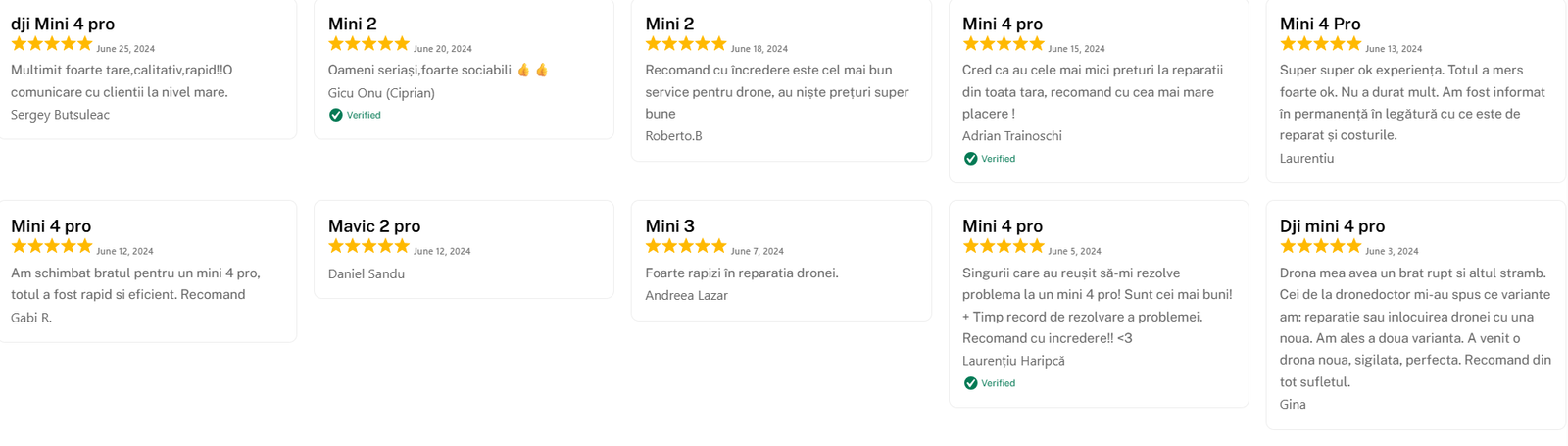Click the Verified checkmark under Adrian Trainoschi

970,159
